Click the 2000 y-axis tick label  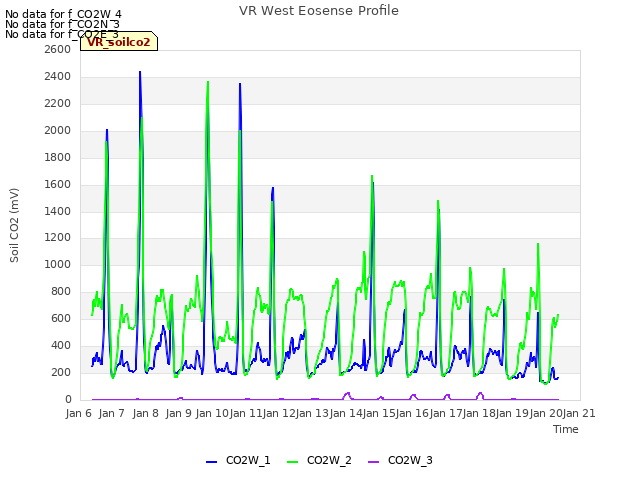tap(58, 130)
